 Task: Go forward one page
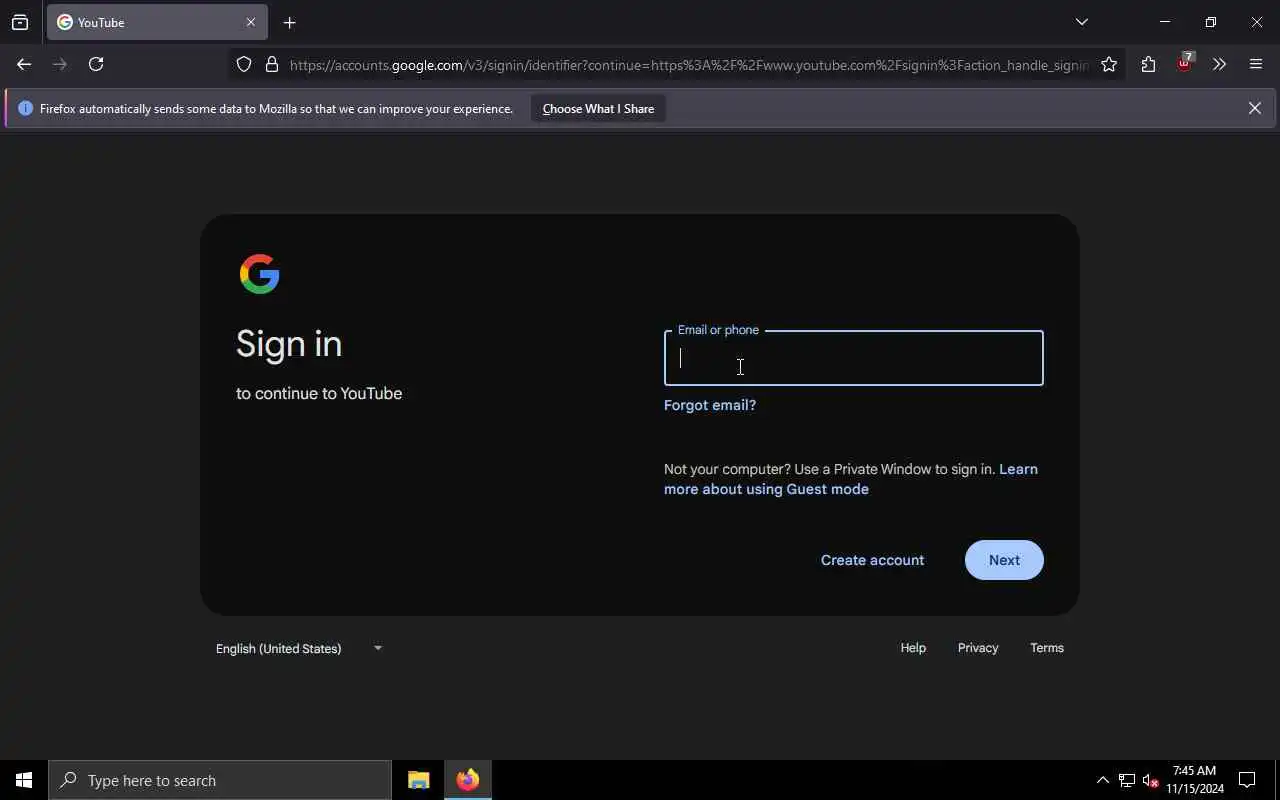(x=60, y=64)
